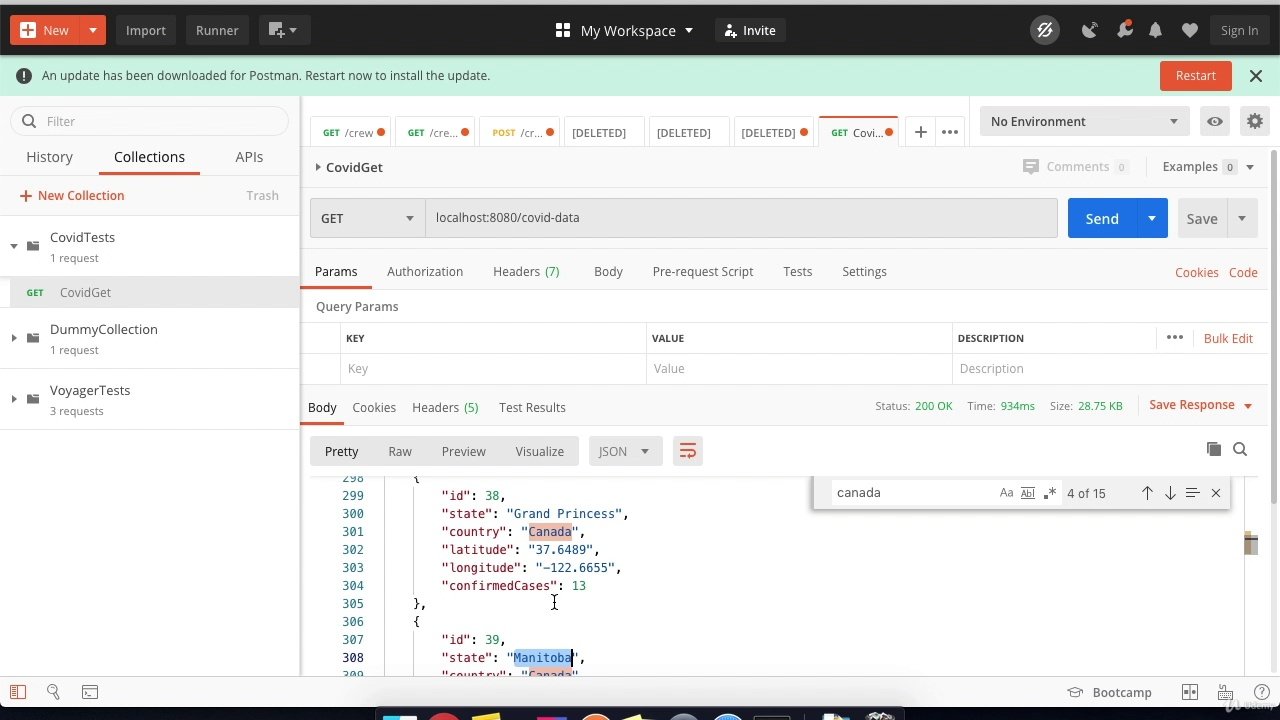Open the workspaces grid icon

[x=563, y=30]
